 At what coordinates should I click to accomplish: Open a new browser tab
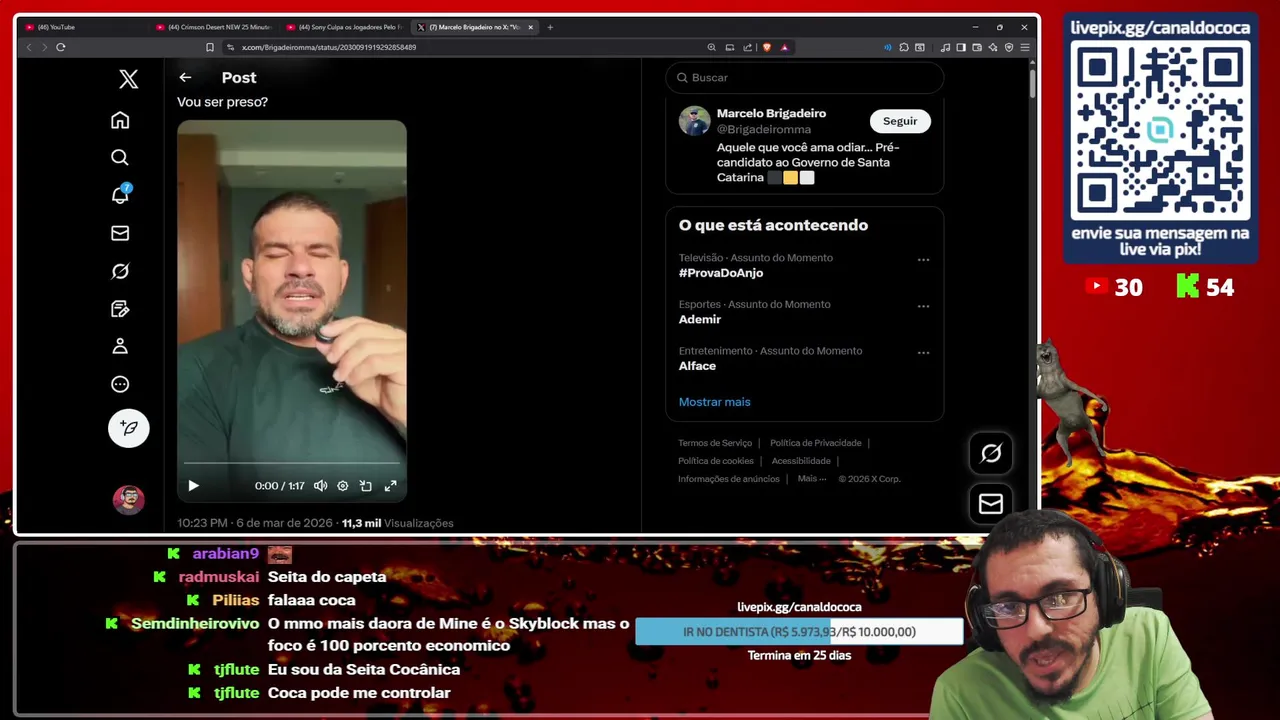(550, 27)
